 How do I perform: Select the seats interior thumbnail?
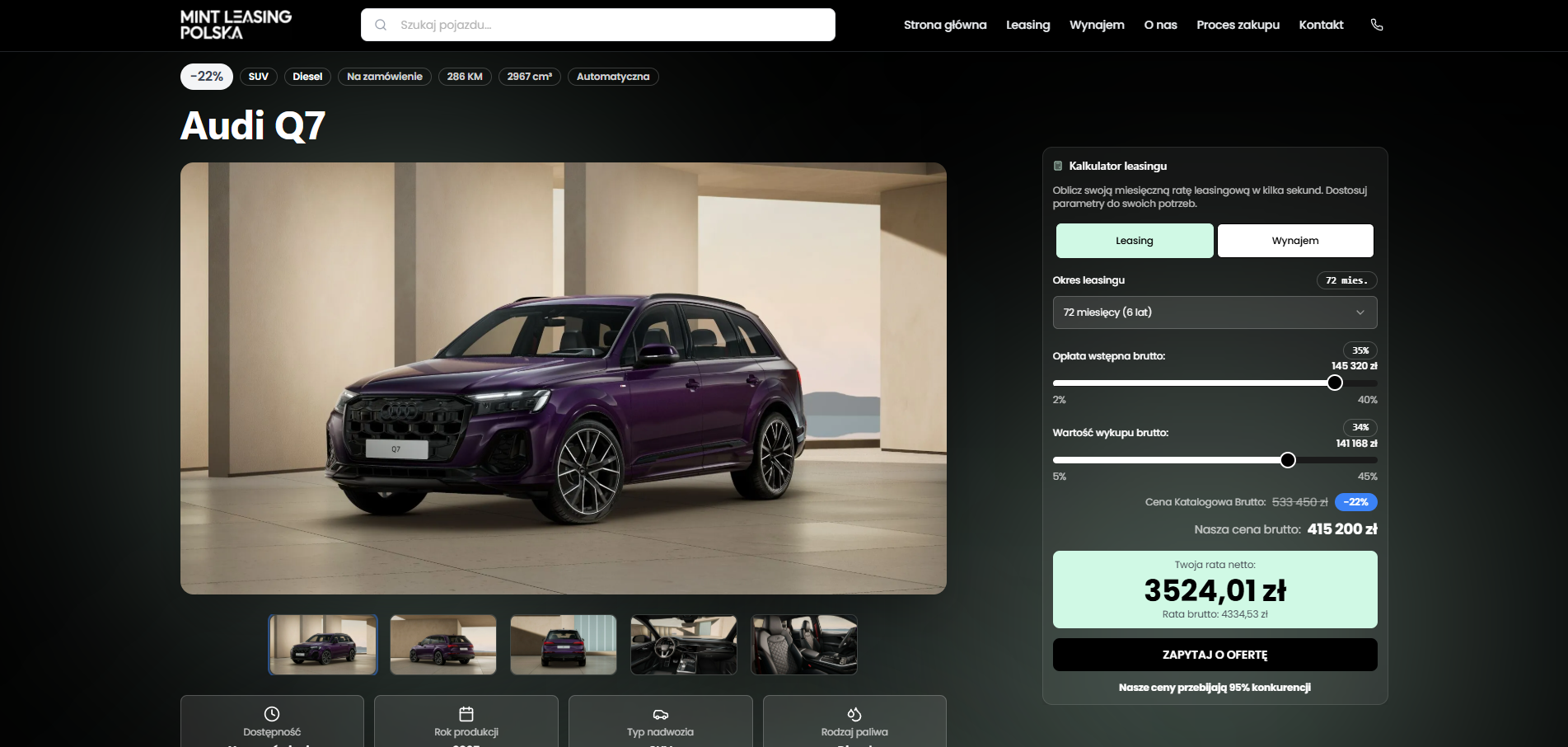pos(804,645)
